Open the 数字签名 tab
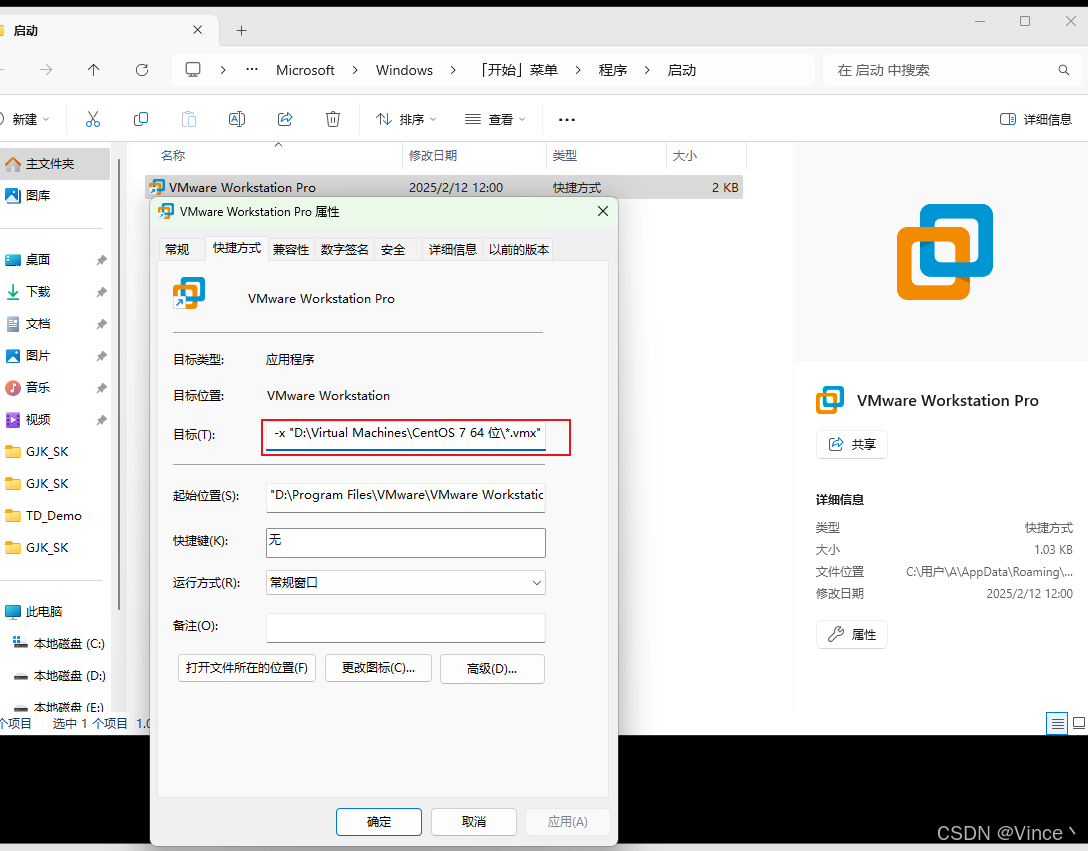 click(345, 249)
